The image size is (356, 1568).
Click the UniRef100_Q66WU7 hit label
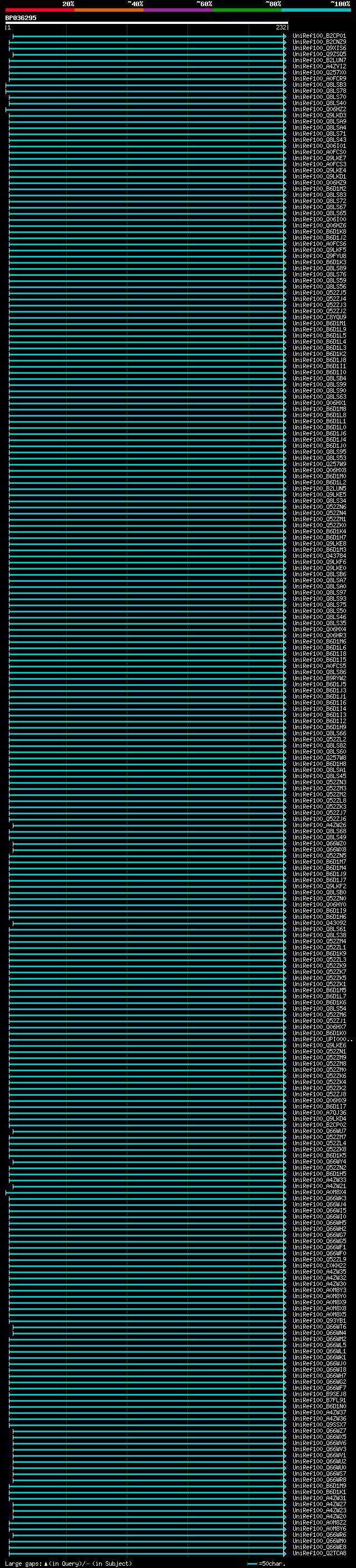point(319,1131)
